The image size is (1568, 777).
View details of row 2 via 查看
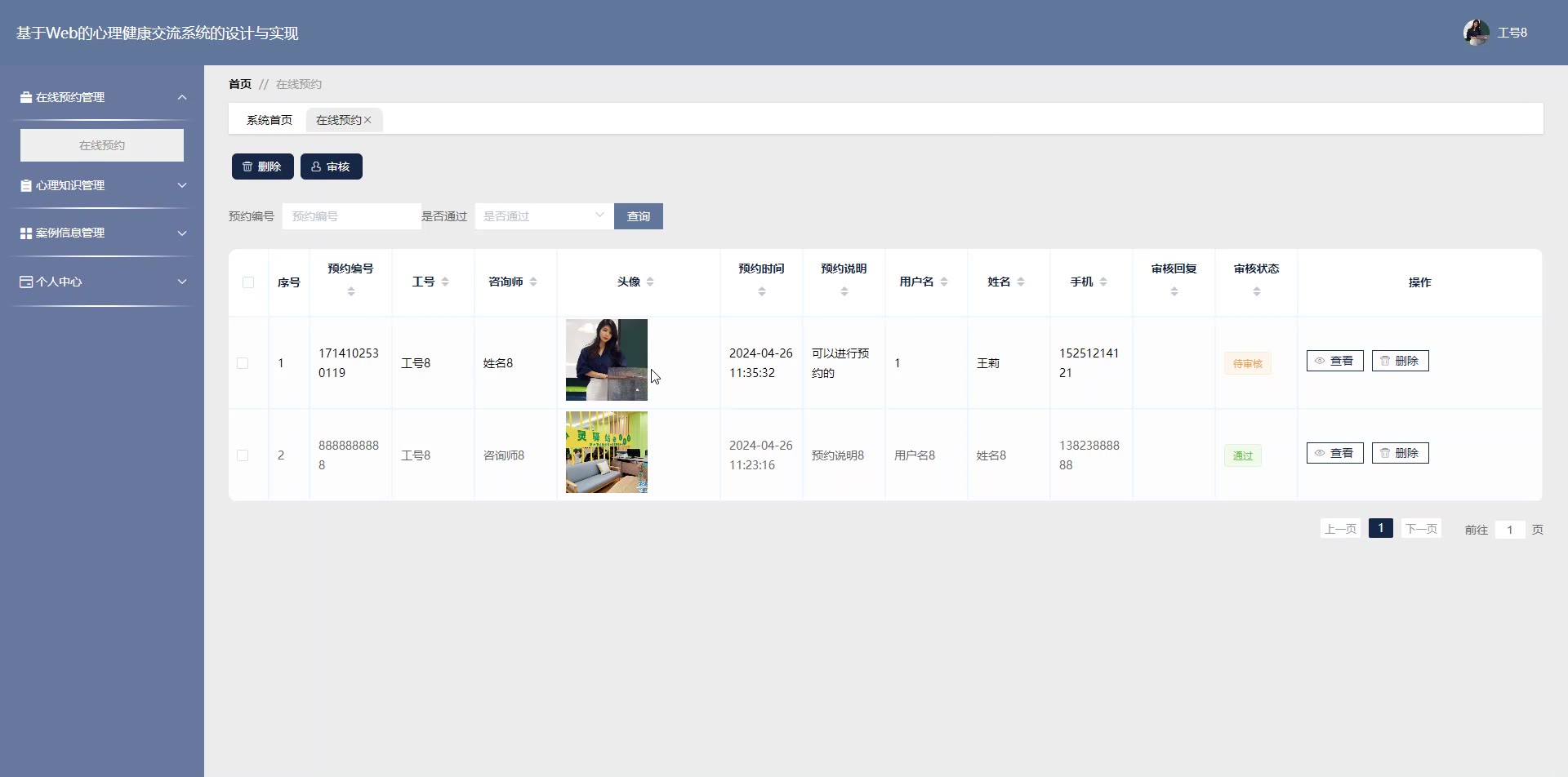coord(1335,453)
